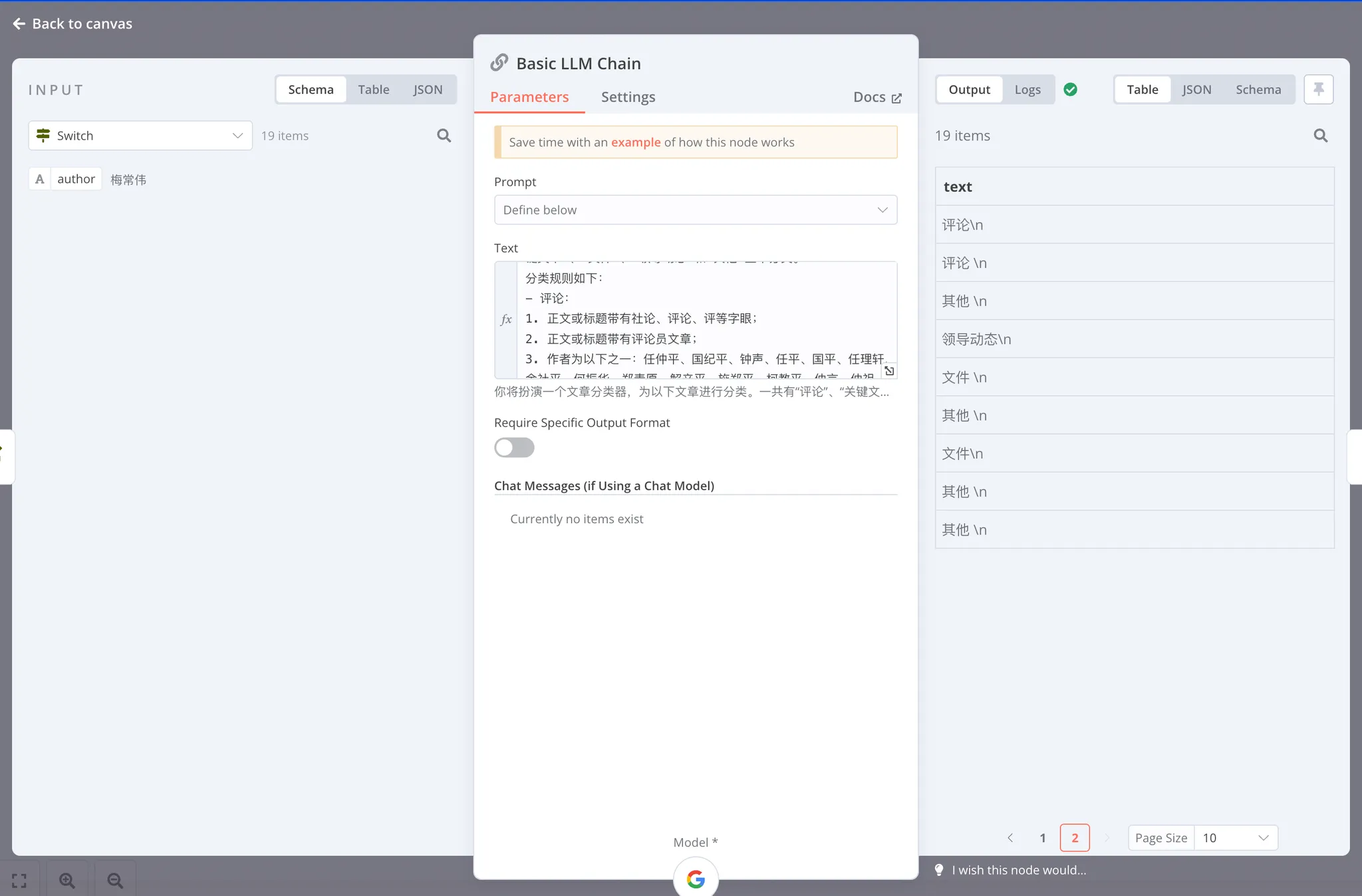Toggle Require Specific Output Format switch
This screenshot has width=1362, height=896.
point(514,447)
